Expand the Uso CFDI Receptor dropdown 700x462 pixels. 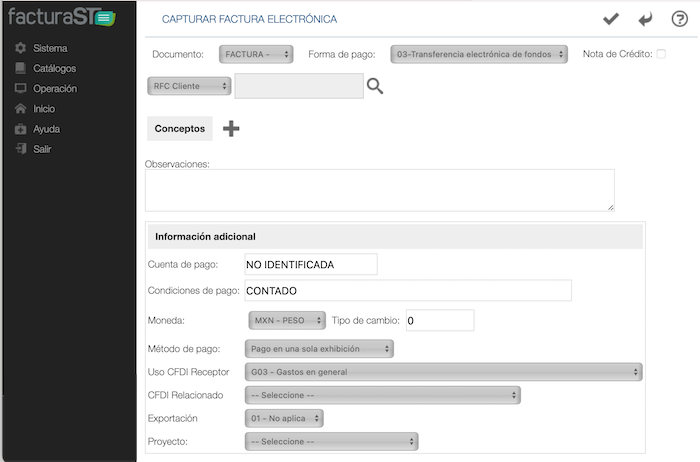point(442,372)
